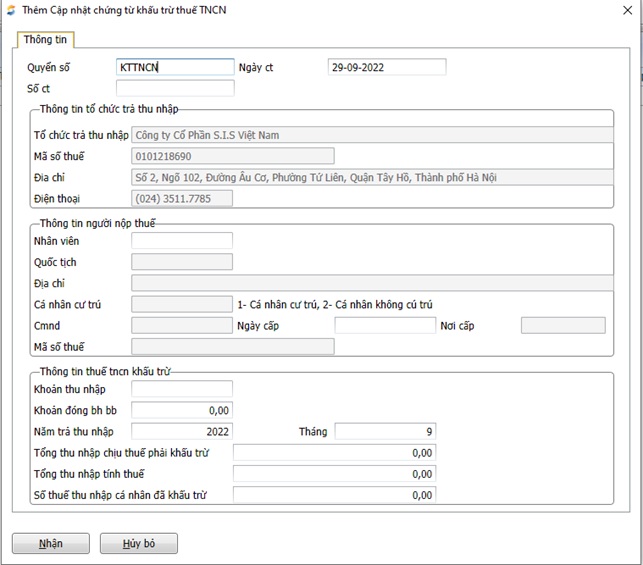
Task: Focus the Ngày ct date field
Action: (x=386, y=67)
